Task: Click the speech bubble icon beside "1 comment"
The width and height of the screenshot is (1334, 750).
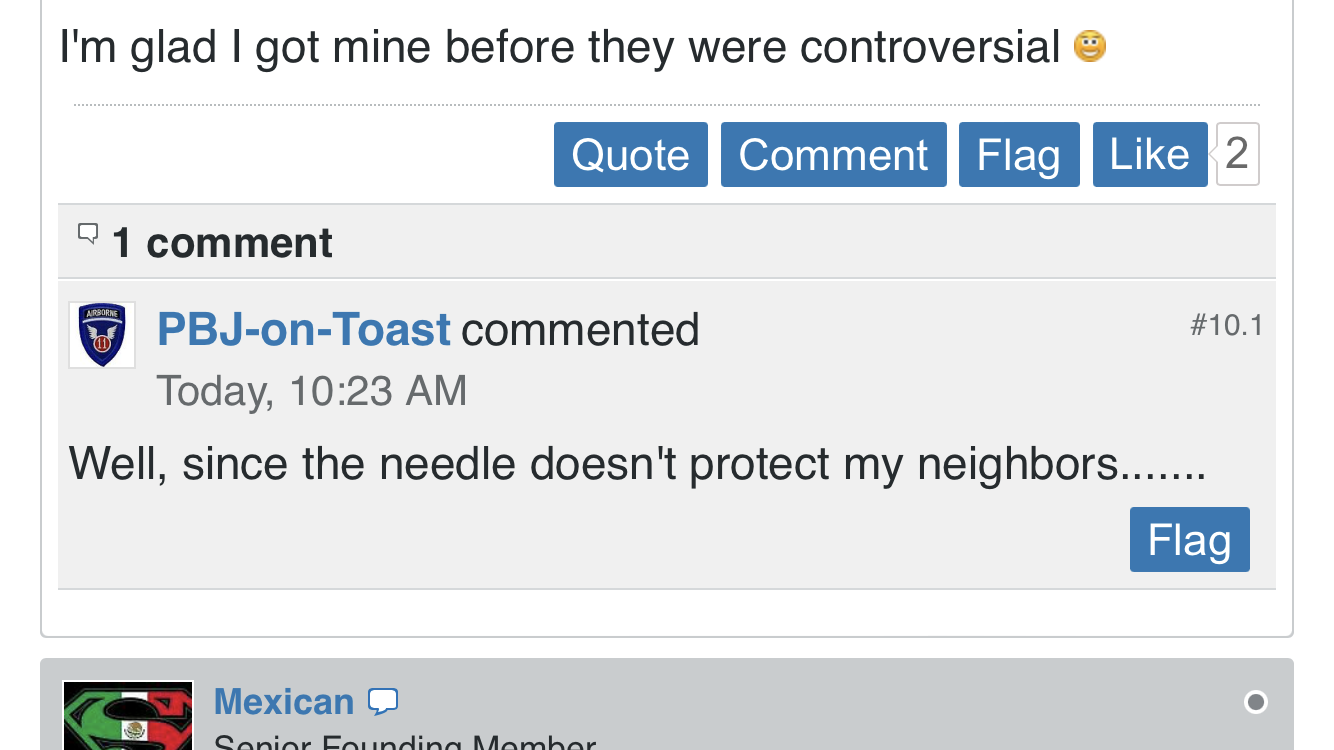Action: [88, 235]
